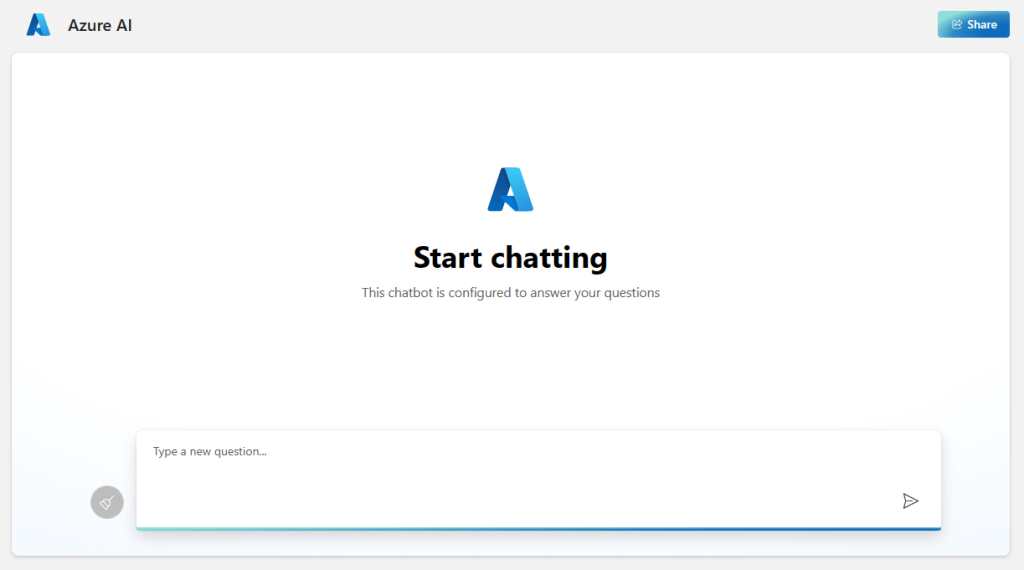Screen dimensions: 1024x570
Task: Click the chatbot configured description text
Action: [x=510, y=293]
